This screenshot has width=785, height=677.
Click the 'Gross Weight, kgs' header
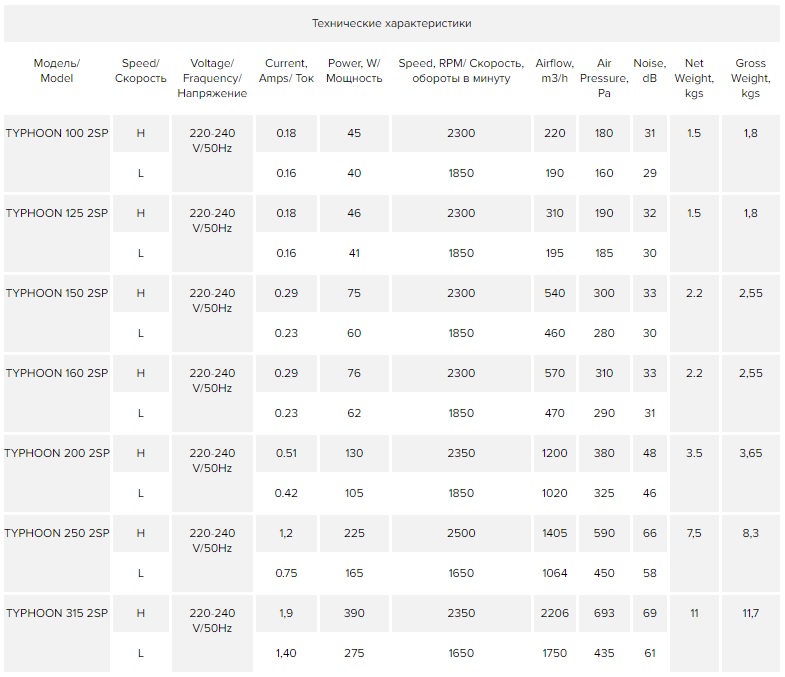750,78
